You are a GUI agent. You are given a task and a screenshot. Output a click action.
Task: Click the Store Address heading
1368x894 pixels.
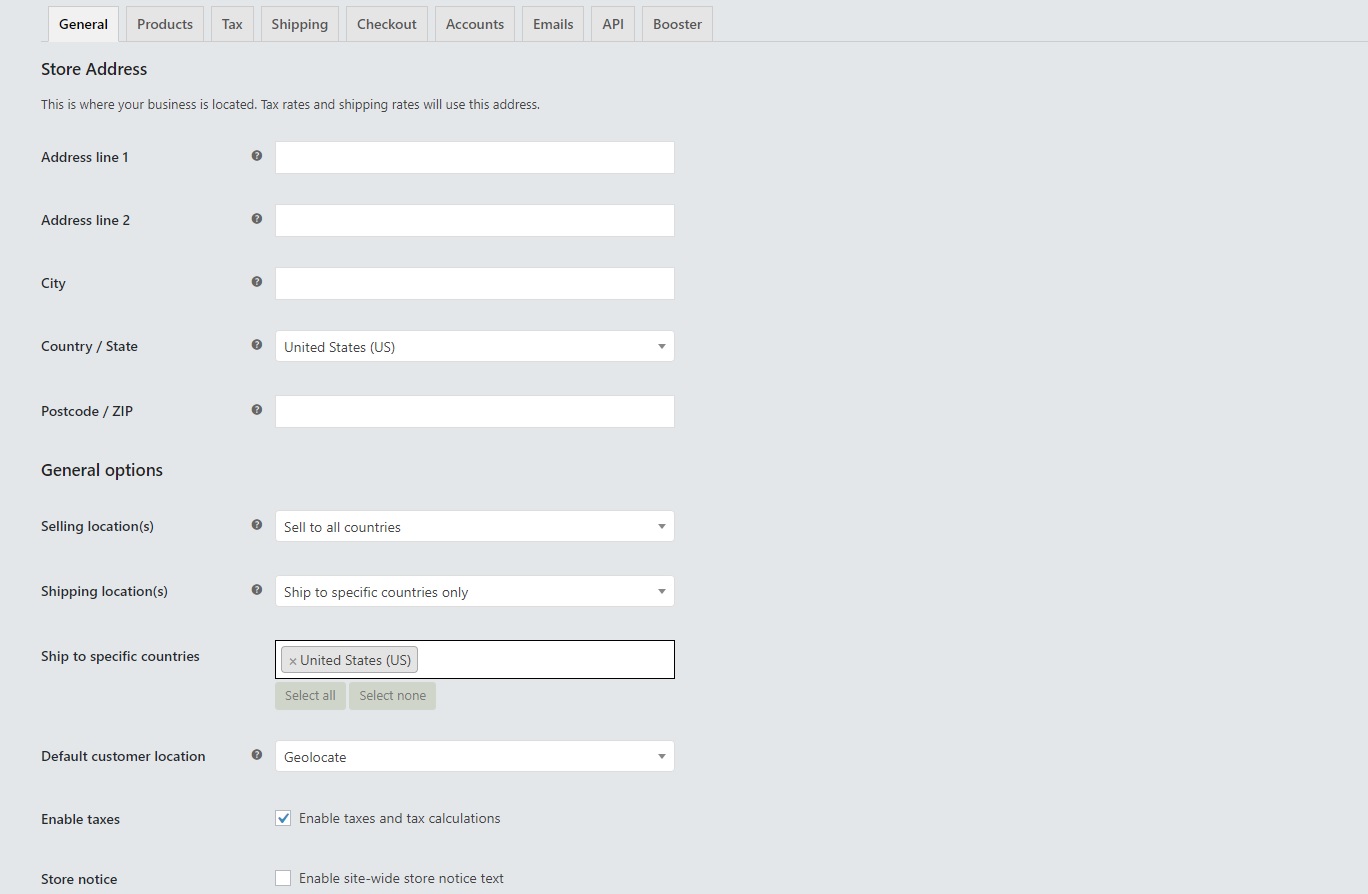point(94,69)
